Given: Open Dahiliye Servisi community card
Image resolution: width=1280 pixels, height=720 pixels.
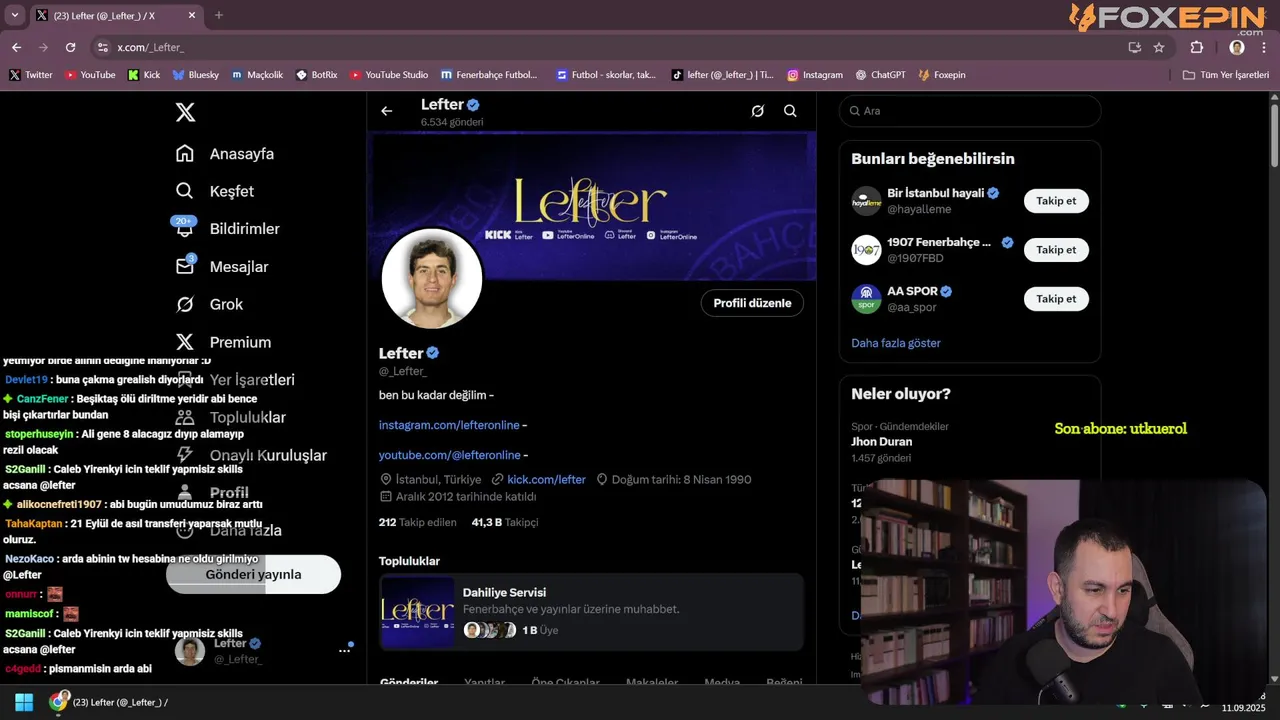Looking at the screenshot, I should [x=591, y=612].
